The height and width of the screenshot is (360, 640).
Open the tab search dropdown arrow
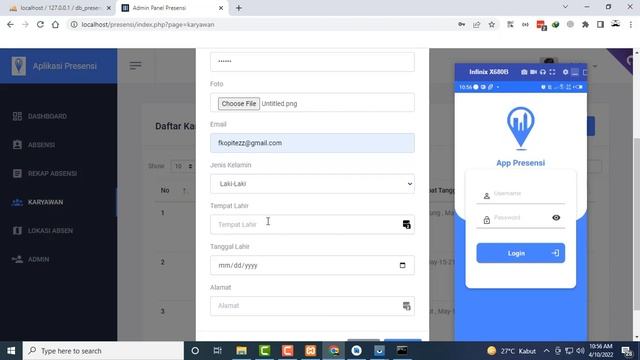click(565, 7)
